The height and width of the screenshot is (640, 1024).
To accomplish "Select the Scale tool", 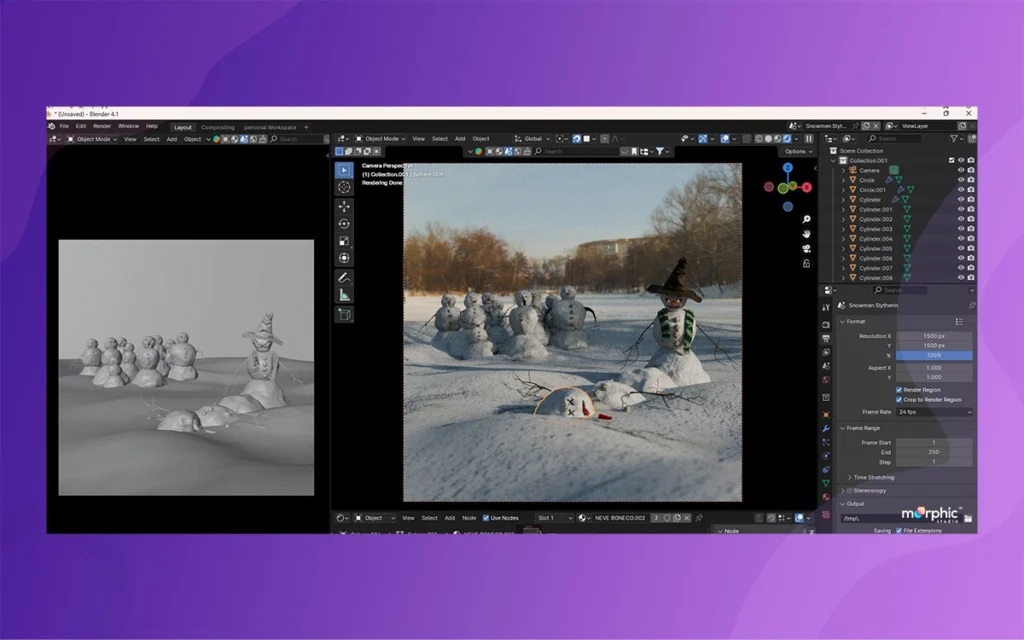I will (344, 241).
